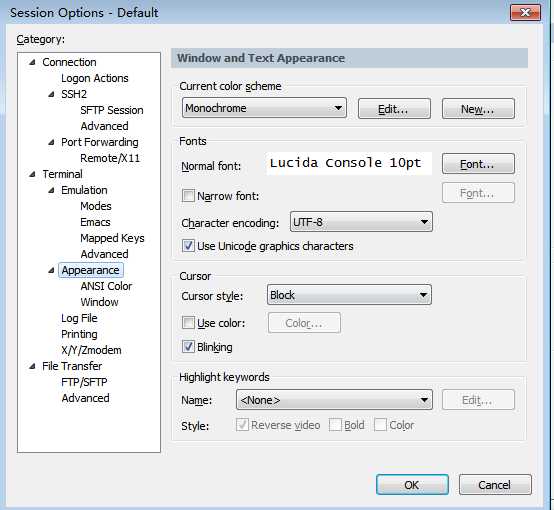Select SFTP Session tree item
Viewport: 554px width, 510px height.
[x=112, y=110]
